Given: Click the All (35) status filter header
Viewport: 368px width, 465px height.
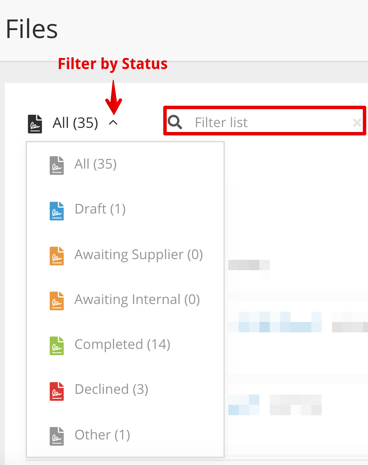Looking at the screenshot, I should pos(75,123).
